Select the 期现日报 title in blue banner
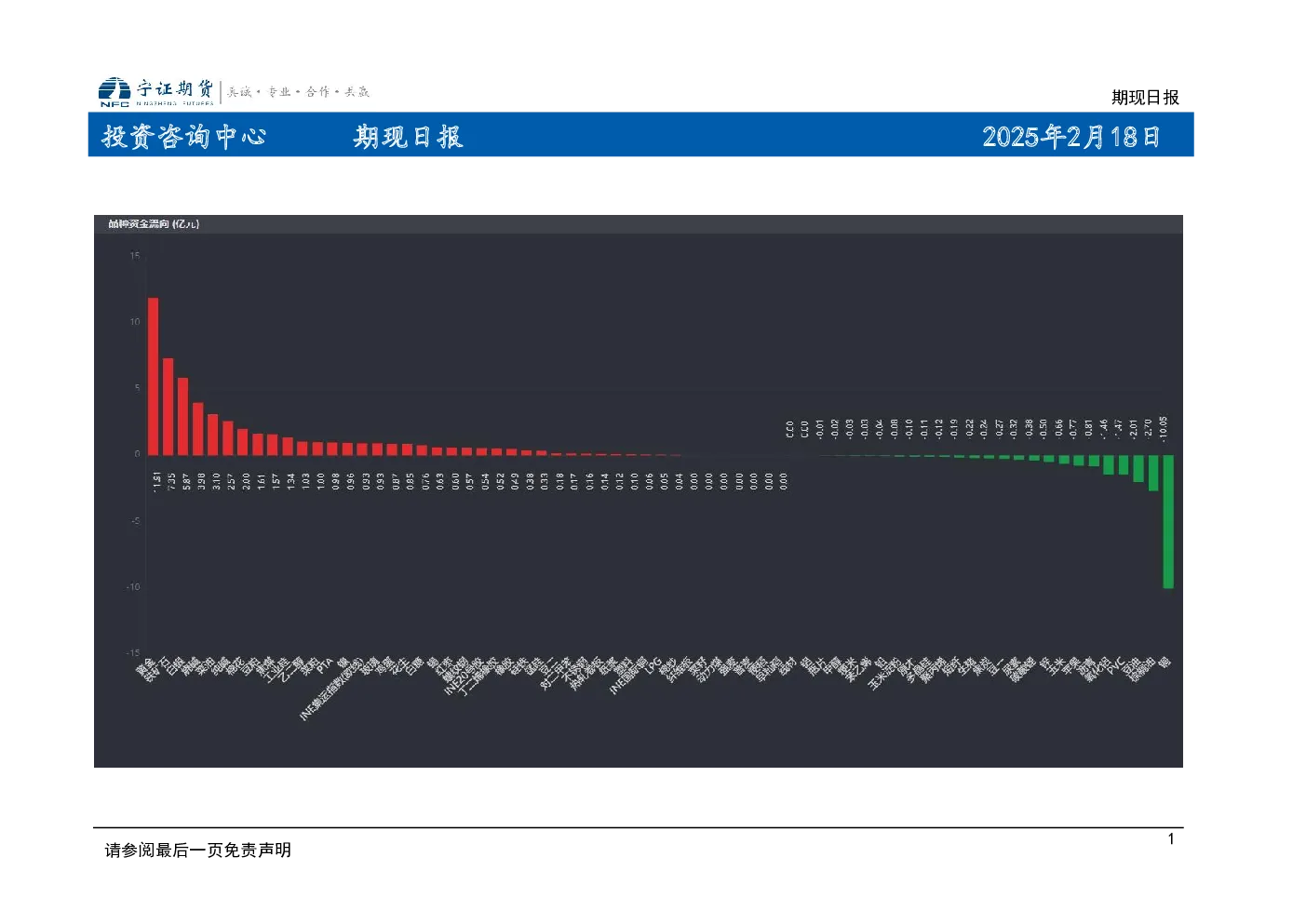The image size is (1306, 924). click(408, 137)
